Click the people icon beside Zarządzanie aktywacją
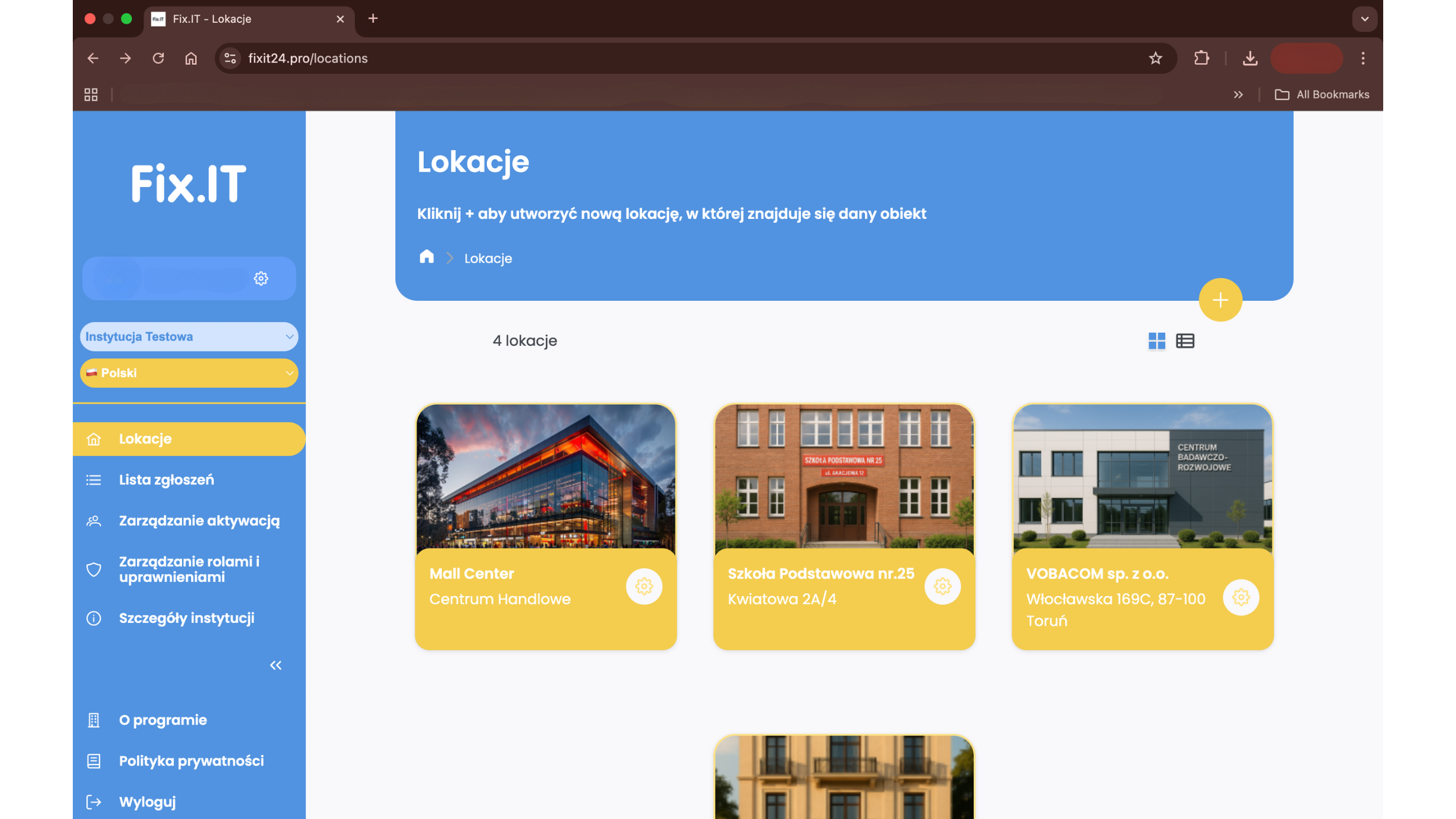The width and height of the screenshot is (1456, 819). pos(94,521)
